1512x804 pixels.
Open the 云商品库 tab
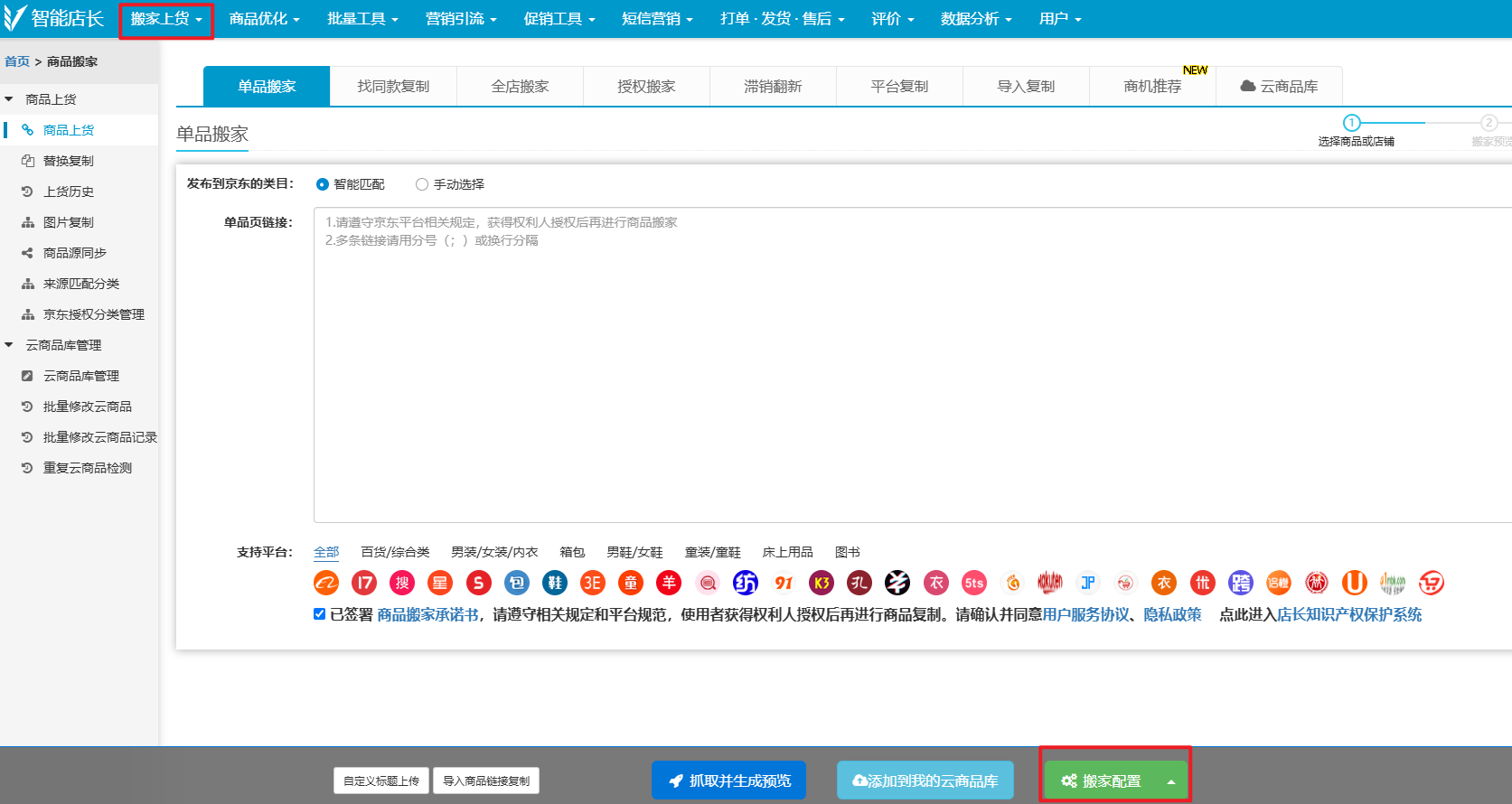pos(1279,87)
